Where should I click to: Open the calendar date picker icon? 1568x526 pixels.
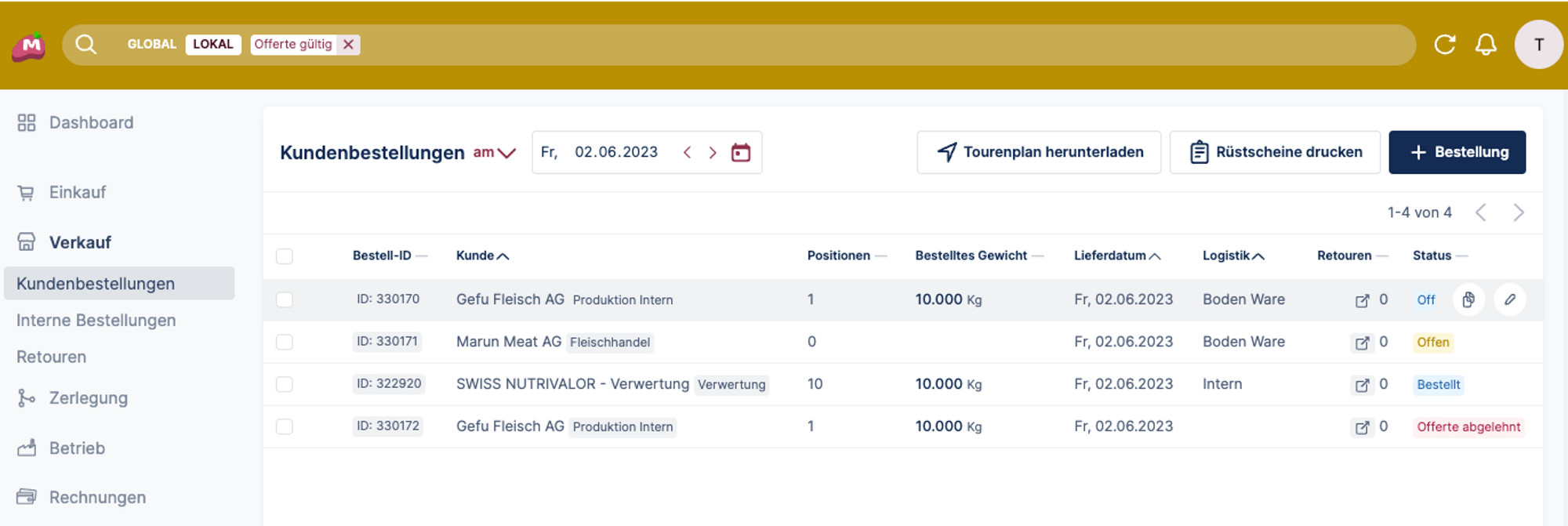tap(740, 152)
